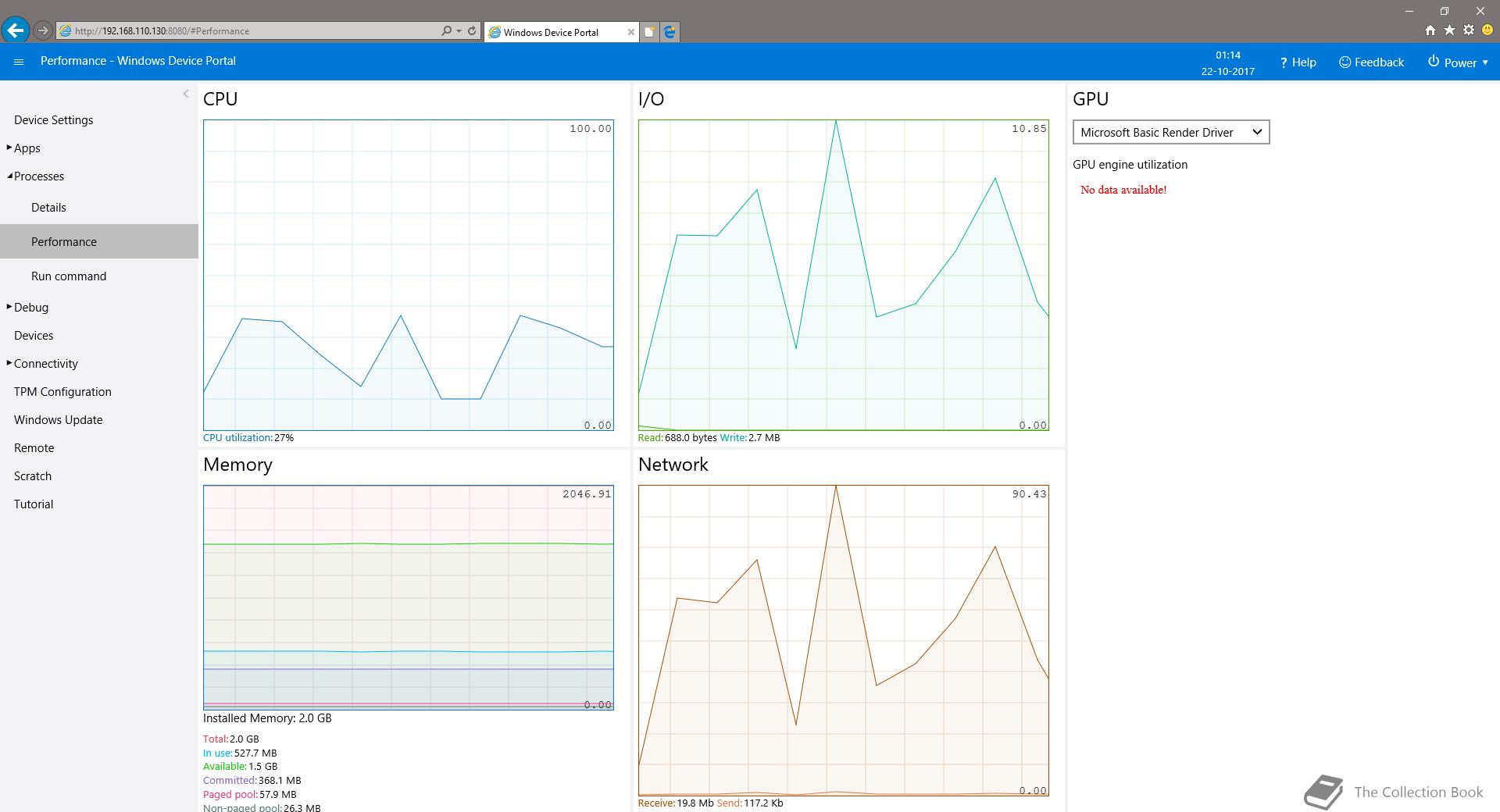Click the 'In use: 527.7 MB' value
The image size is (1500, 812).
pos(240,753)
